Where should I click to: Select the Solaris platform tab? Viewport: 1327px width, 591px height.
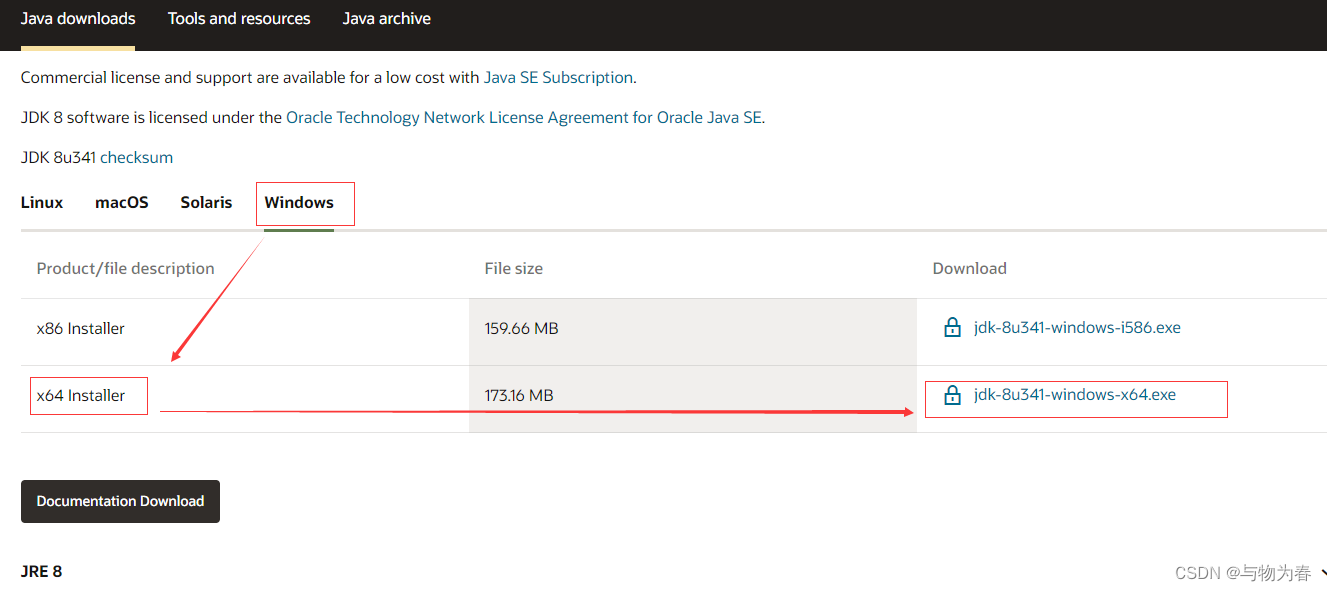[x=206, y=202]
